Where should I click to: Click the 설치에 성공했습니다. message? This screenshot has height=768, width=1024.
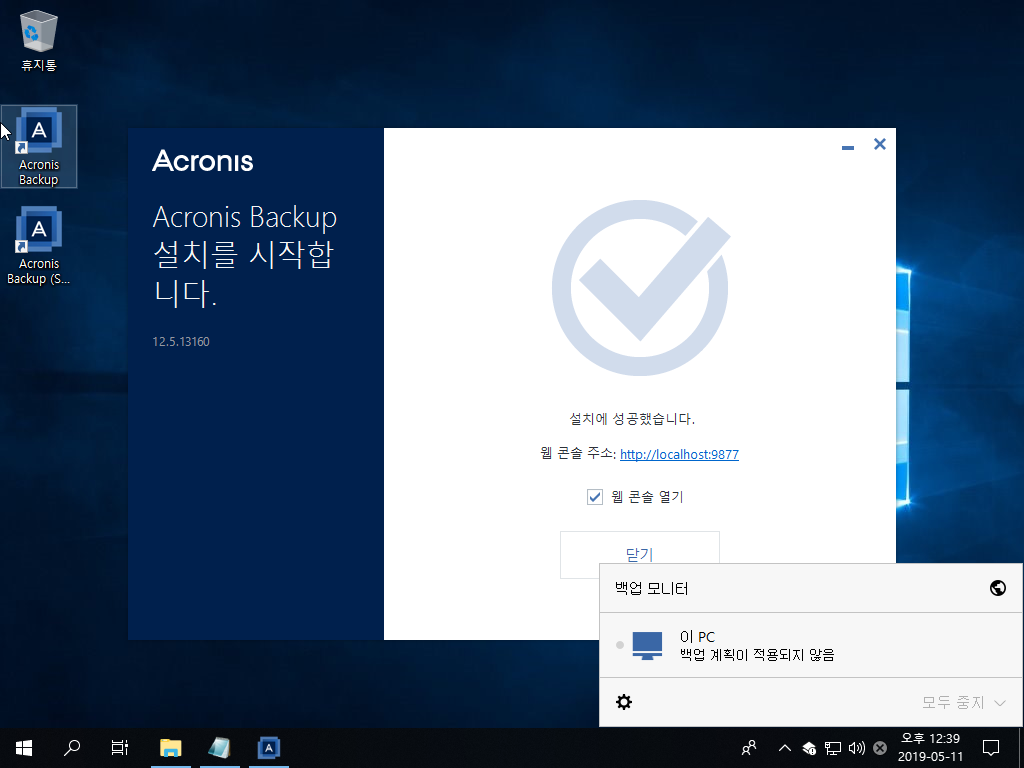(632, 419)
